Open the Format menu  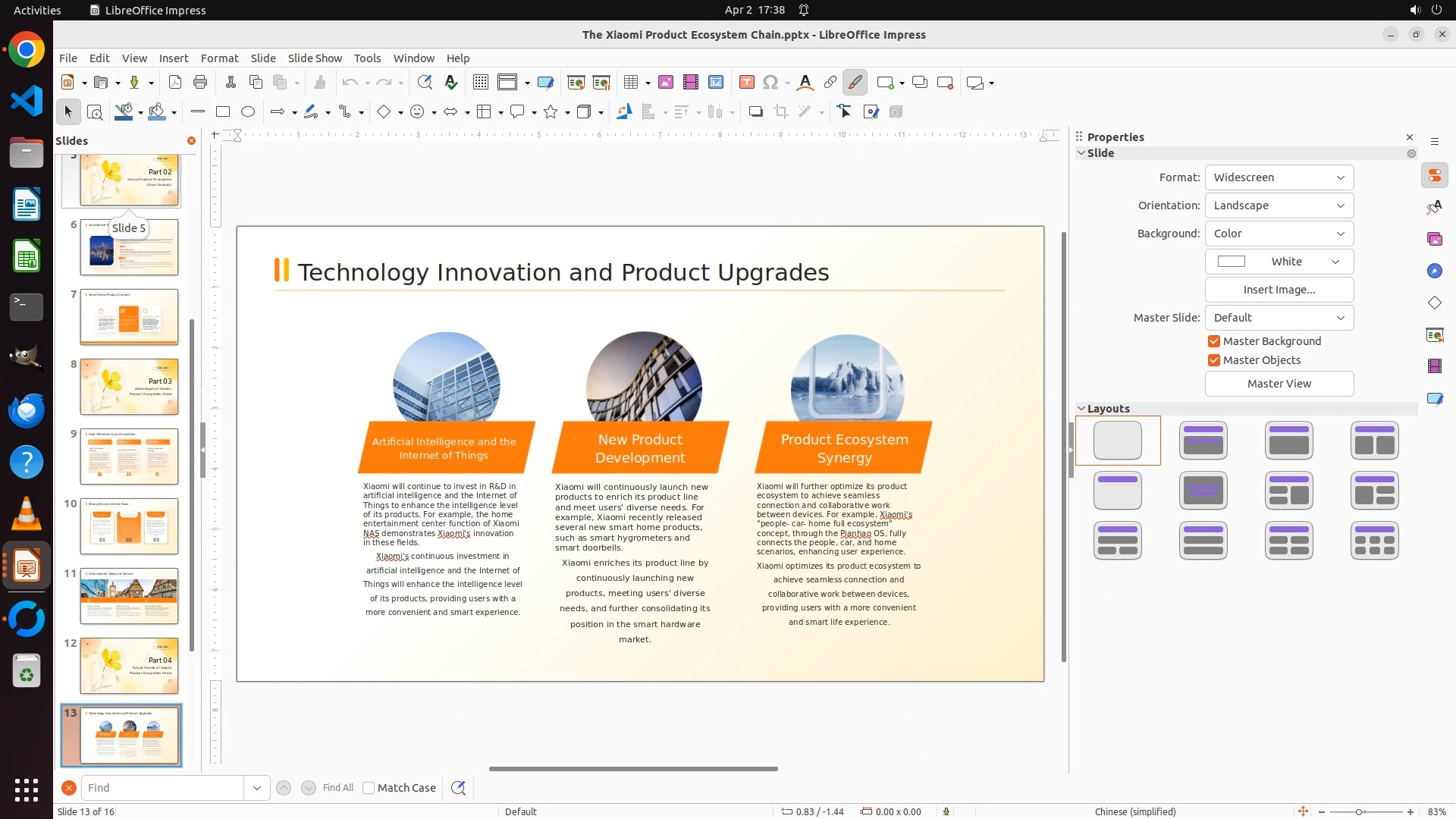pos(219,58)
